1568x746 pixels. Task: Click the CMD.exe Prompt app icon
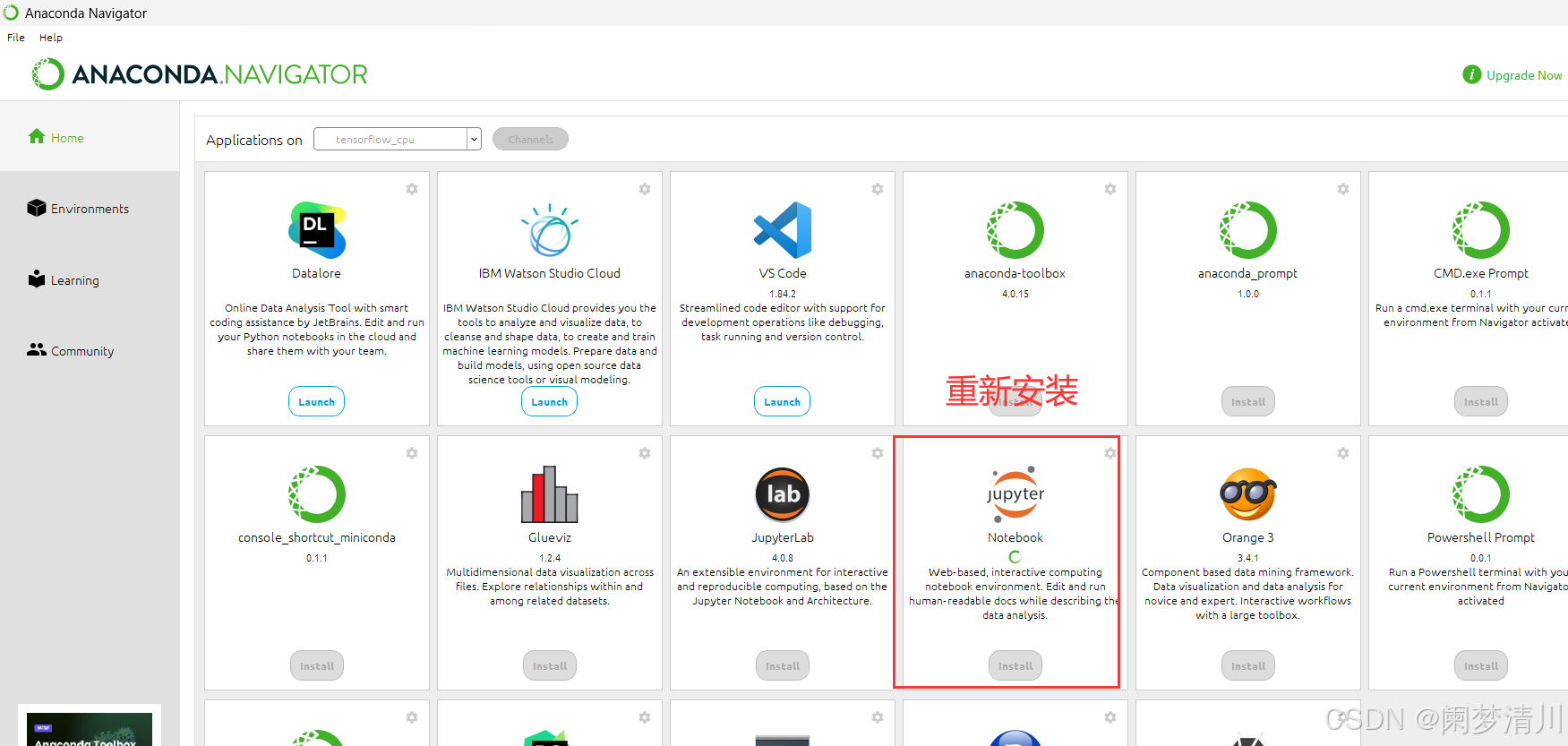tap(1481, 230)
